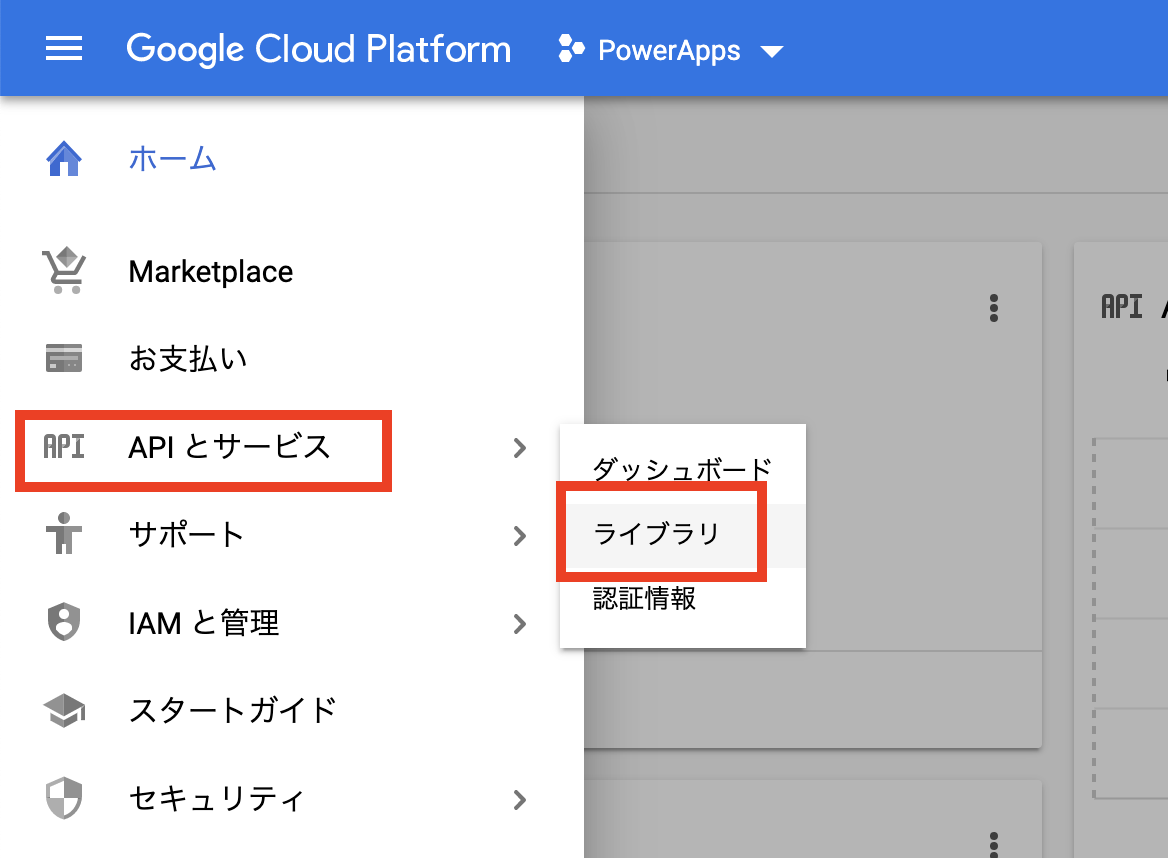Click the IAM shield person icon
Screen dimensions: 1168x858
click(x=64, y=622)
